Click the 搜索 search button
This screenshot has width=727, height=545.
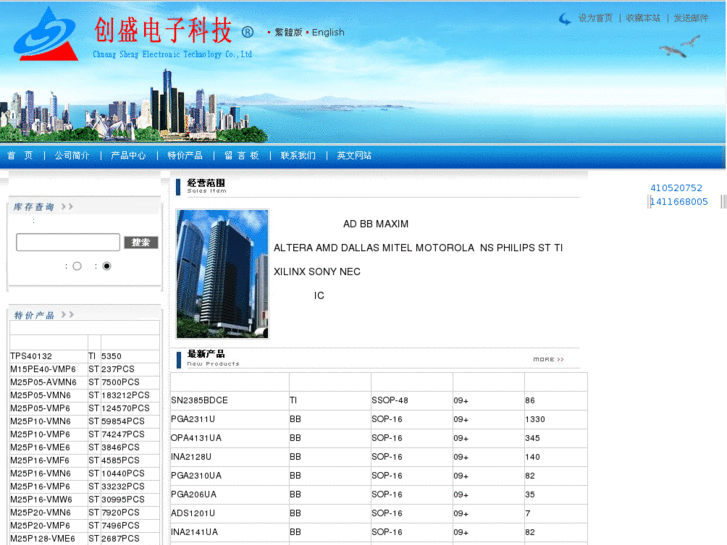141,242
